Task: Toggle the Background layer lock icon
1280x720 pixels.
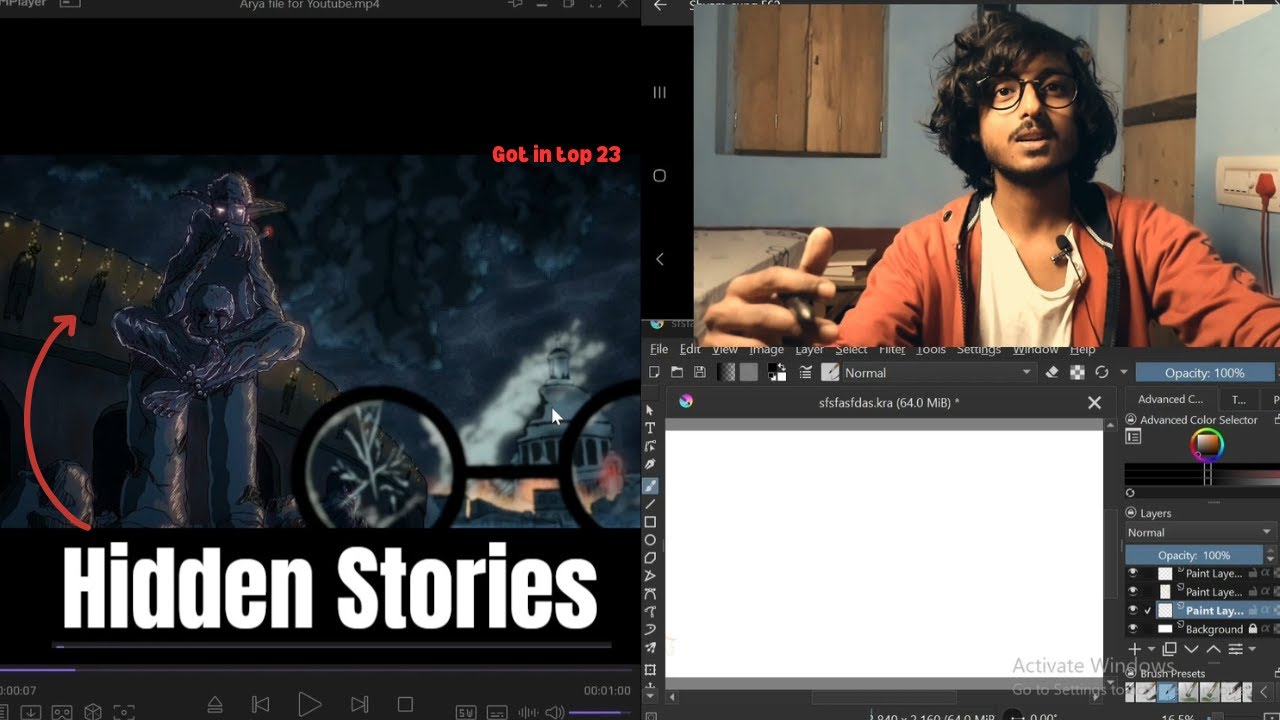Action: (x=1252, y=629)
